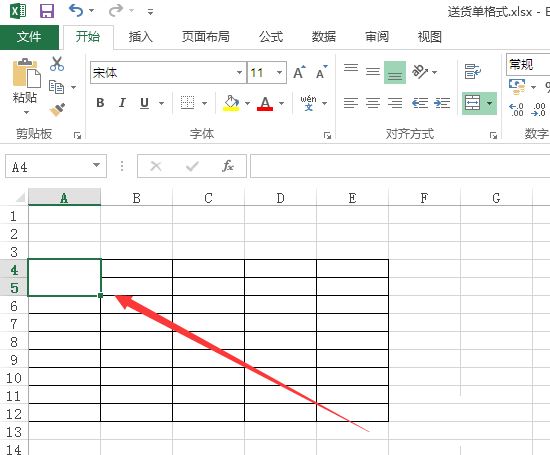Click the Excel application icon
The height and width of the screenshot is (455, 550).
(x=18, y=11)
